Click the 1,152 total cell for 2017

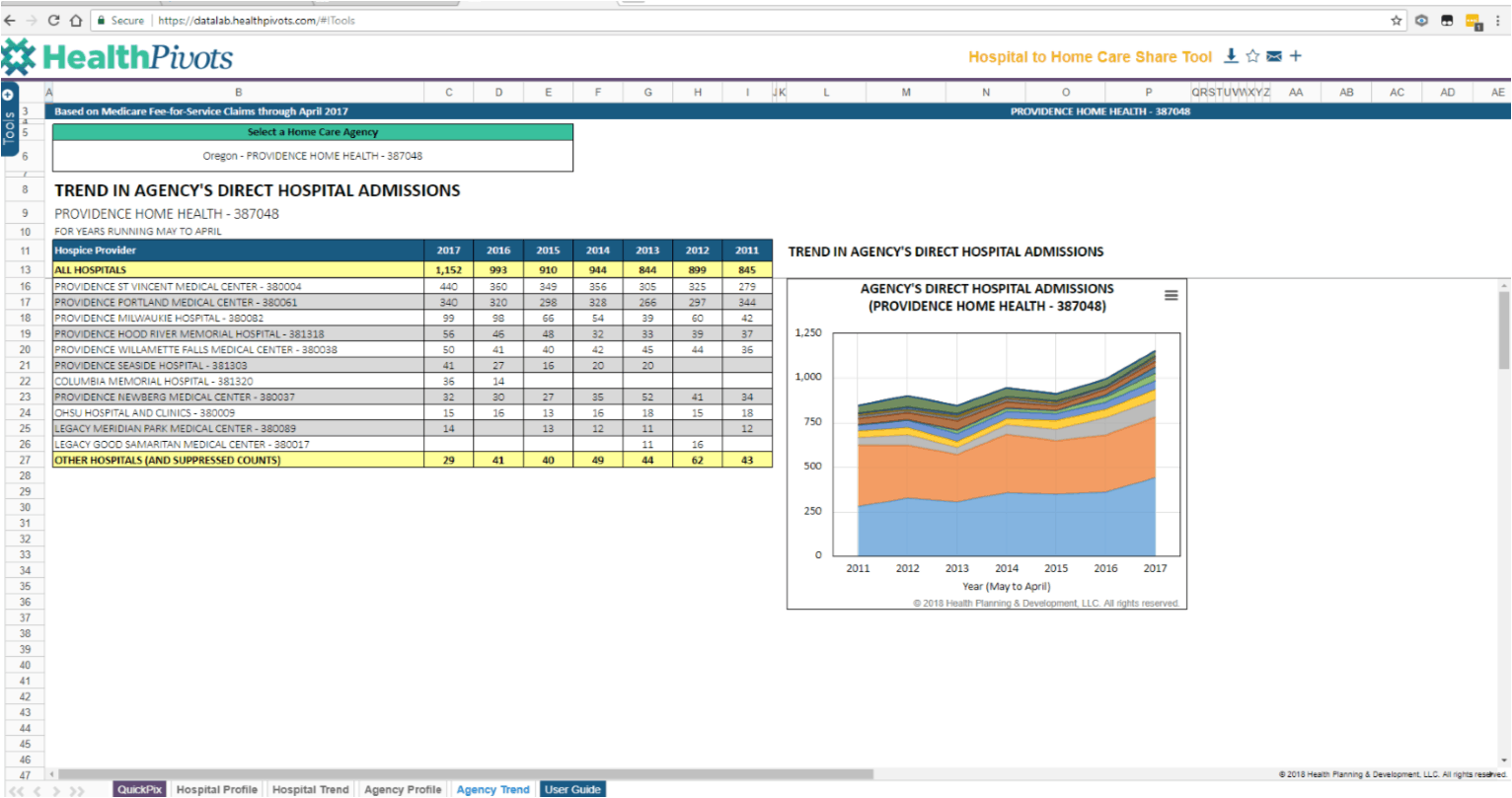(x=449, y=269)
